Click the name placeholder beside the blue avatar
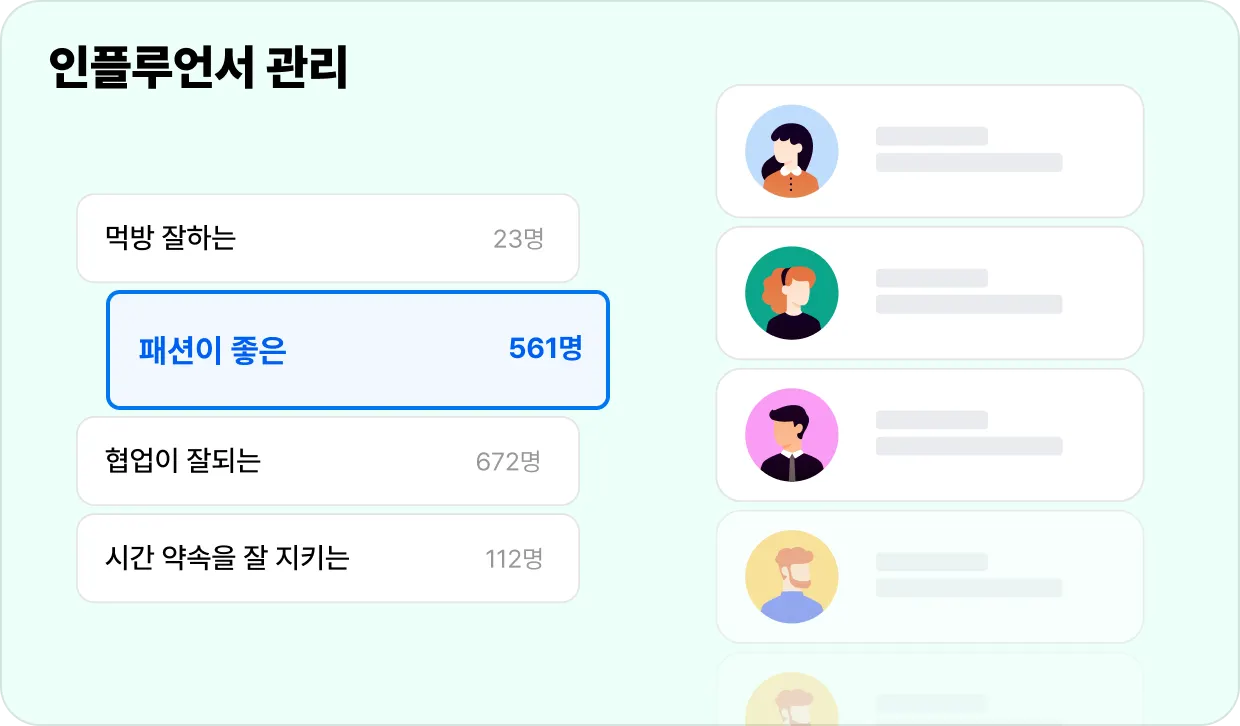This screenshot has width=1240, height=726. (x=932, y=136)
